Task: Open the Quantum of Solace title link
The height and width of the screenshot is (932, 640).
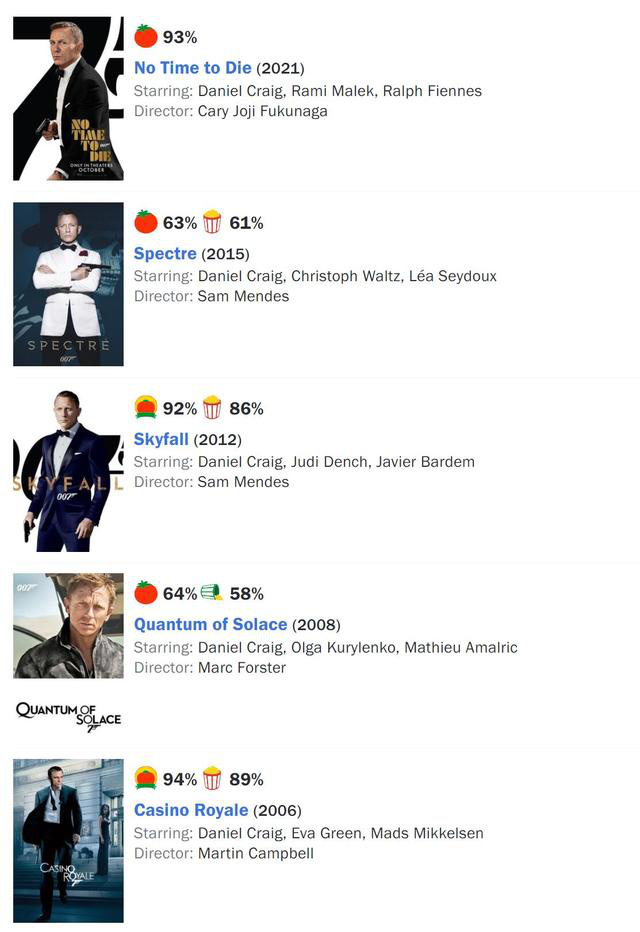Action: click(210, 625)
